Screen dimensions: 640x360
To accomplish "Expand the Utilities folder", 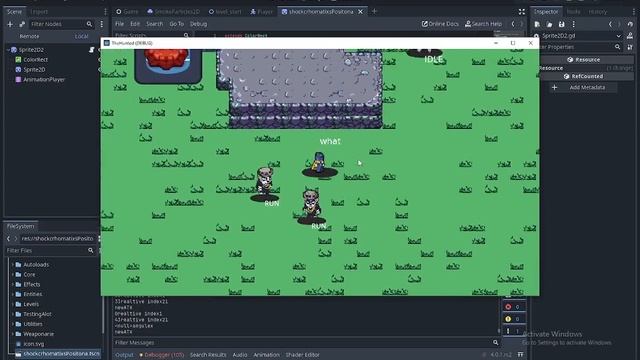I will [12, 324].
